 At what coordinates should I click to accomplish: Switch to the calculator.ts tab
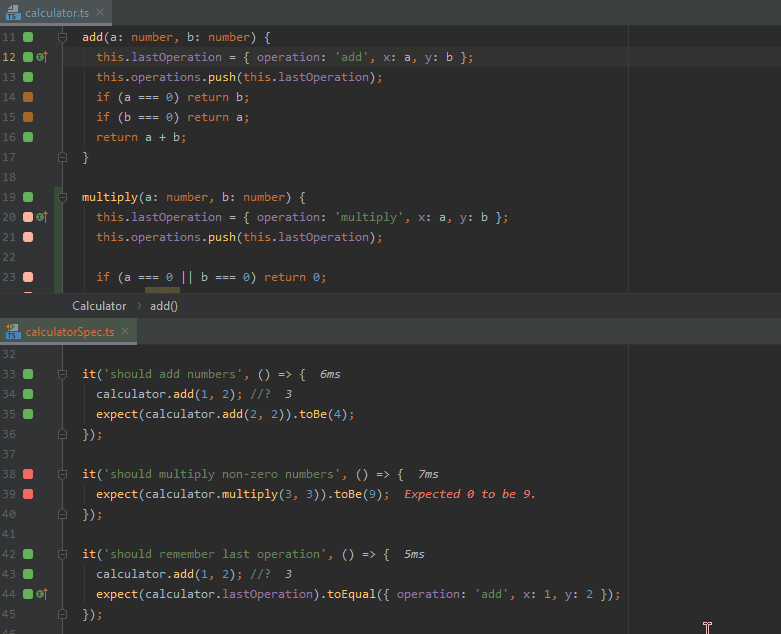58,12
